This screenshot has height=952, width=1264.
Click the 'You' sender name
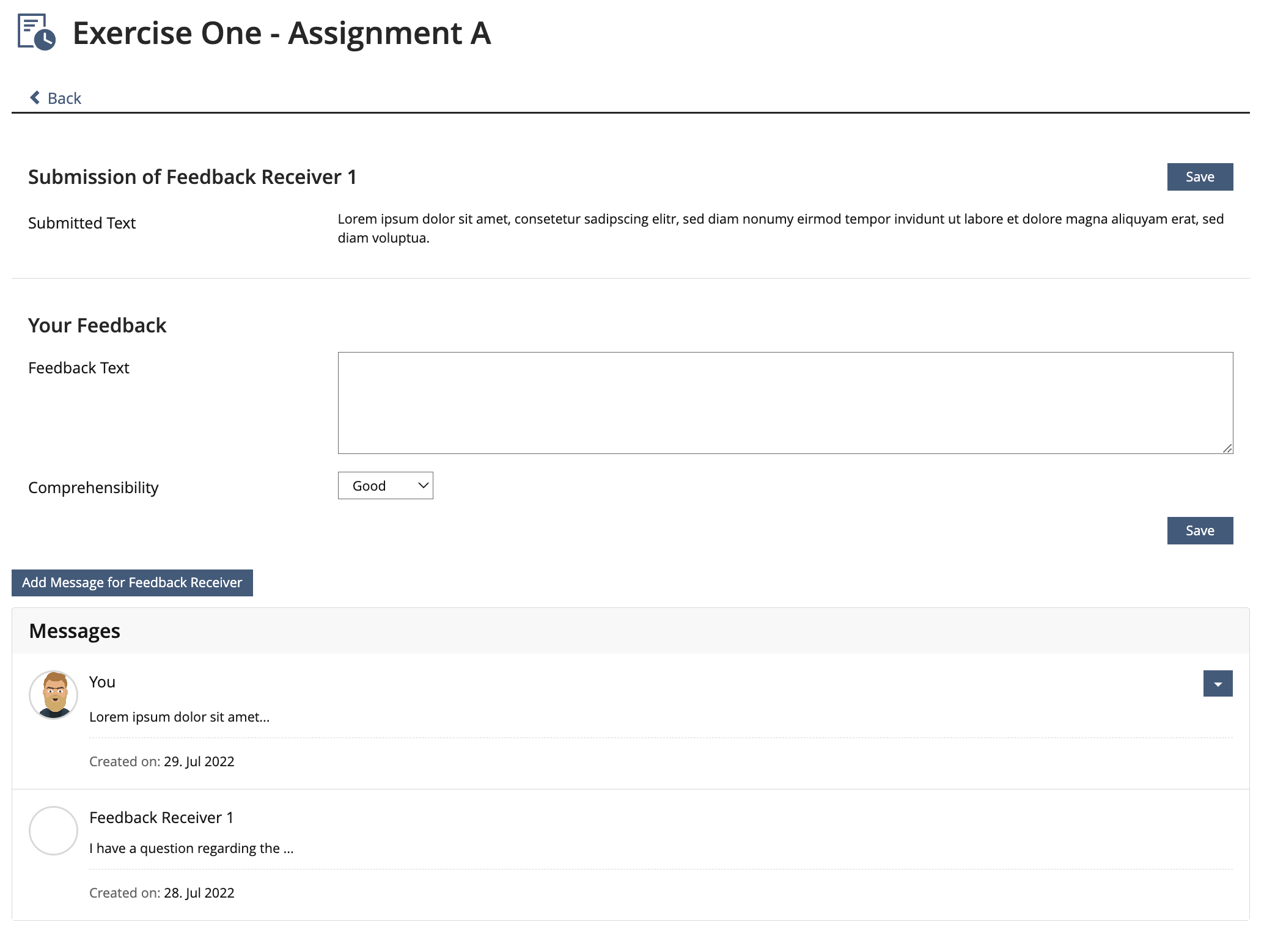click(102, 682)
